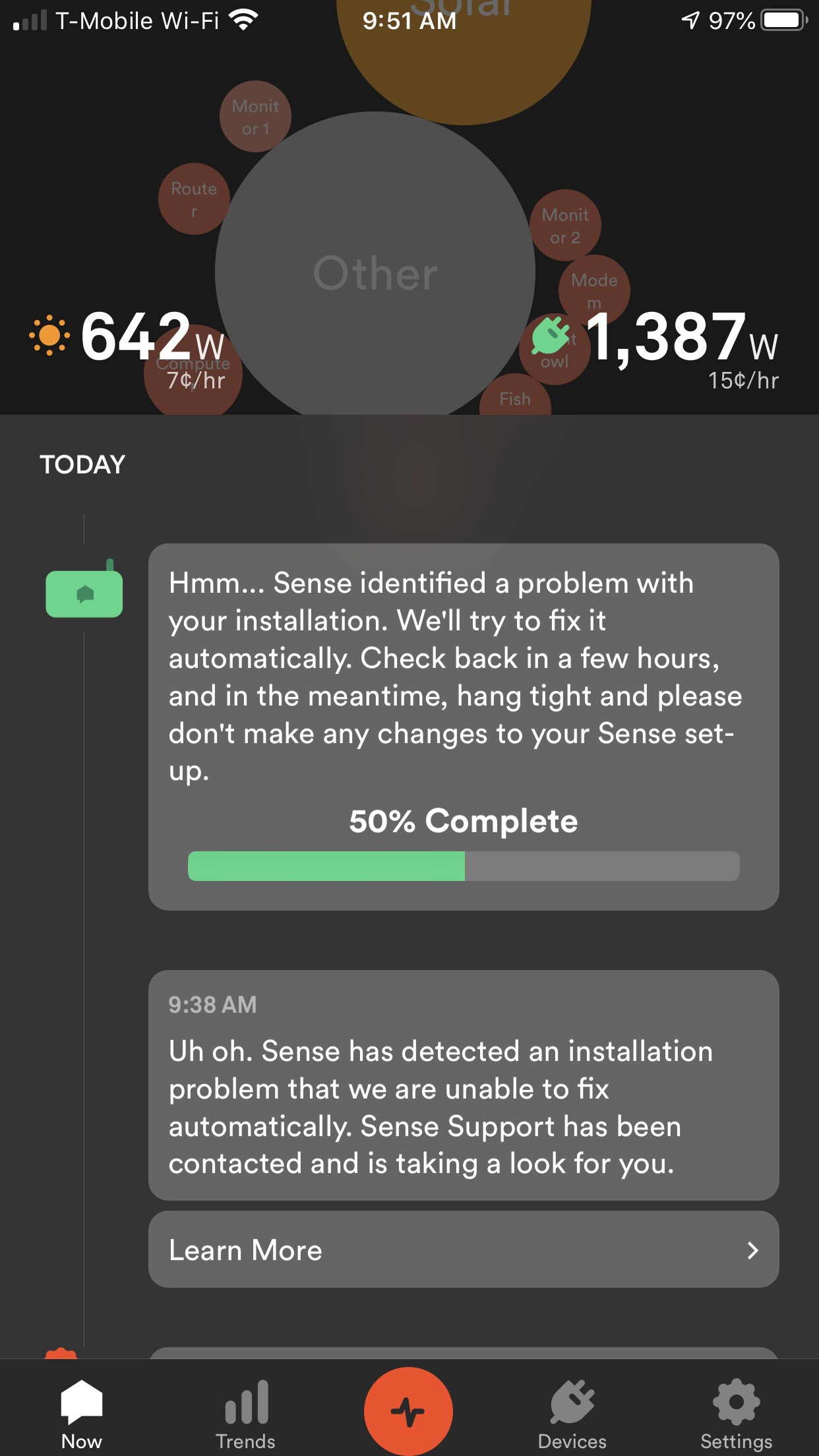This screenshot has width=819, height=1456.
Task: Tap the Trends bar chart icon
Action: [246, 1403]
